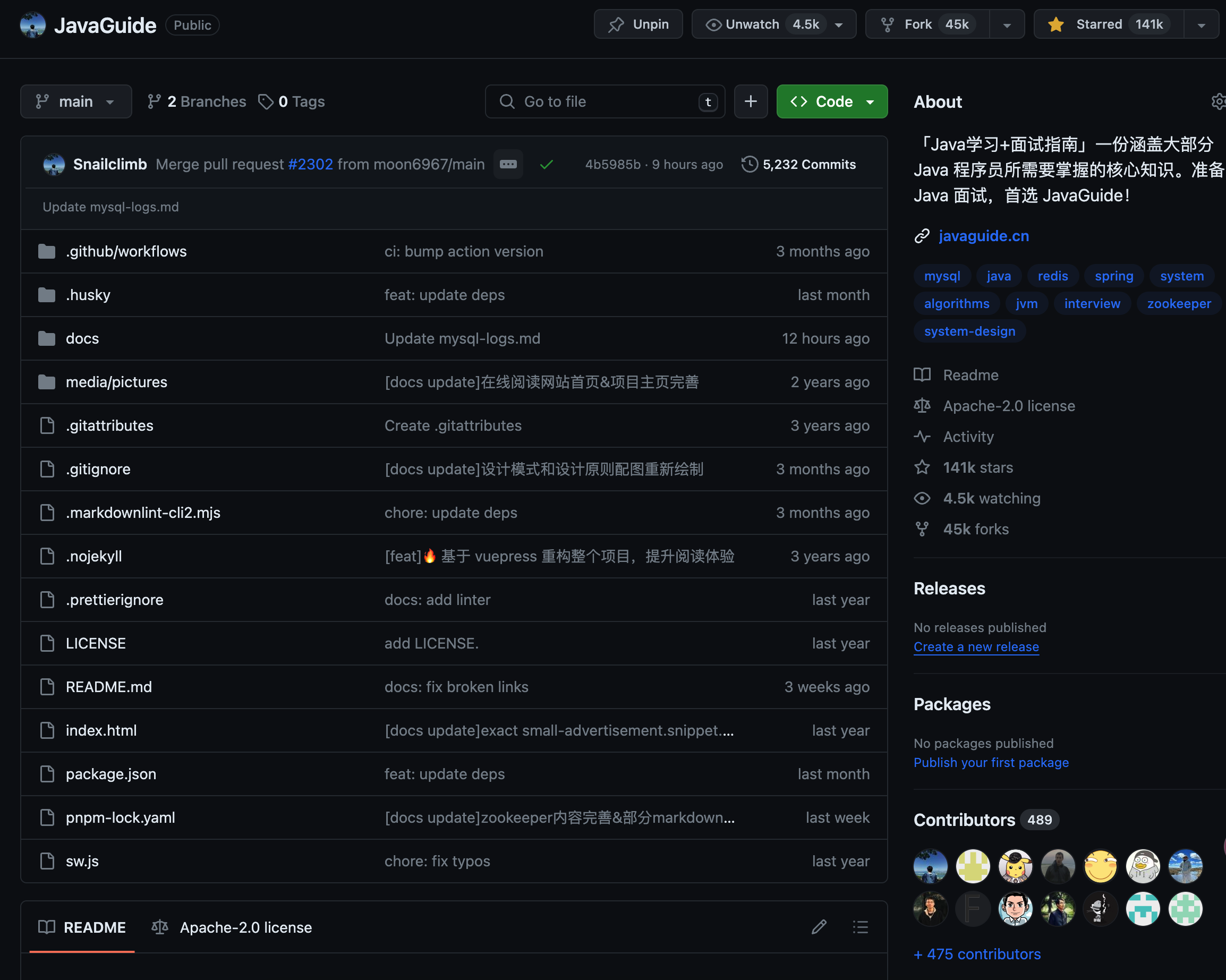Click the Go to file search field

point(605,101)
